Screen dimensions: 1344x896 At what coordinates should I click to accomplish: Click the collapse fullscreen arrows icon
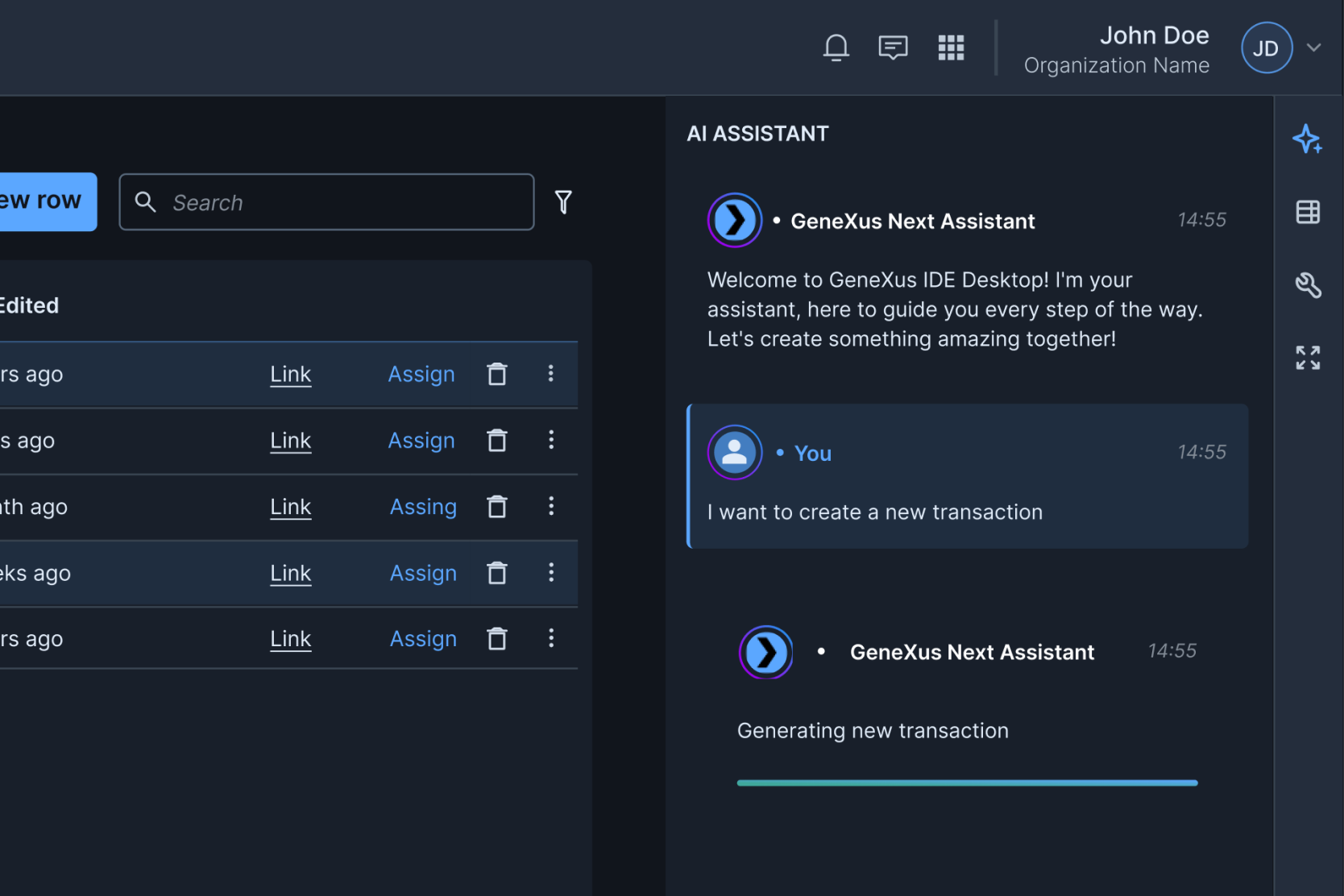pyautogui.click(x=1308, y=358)
